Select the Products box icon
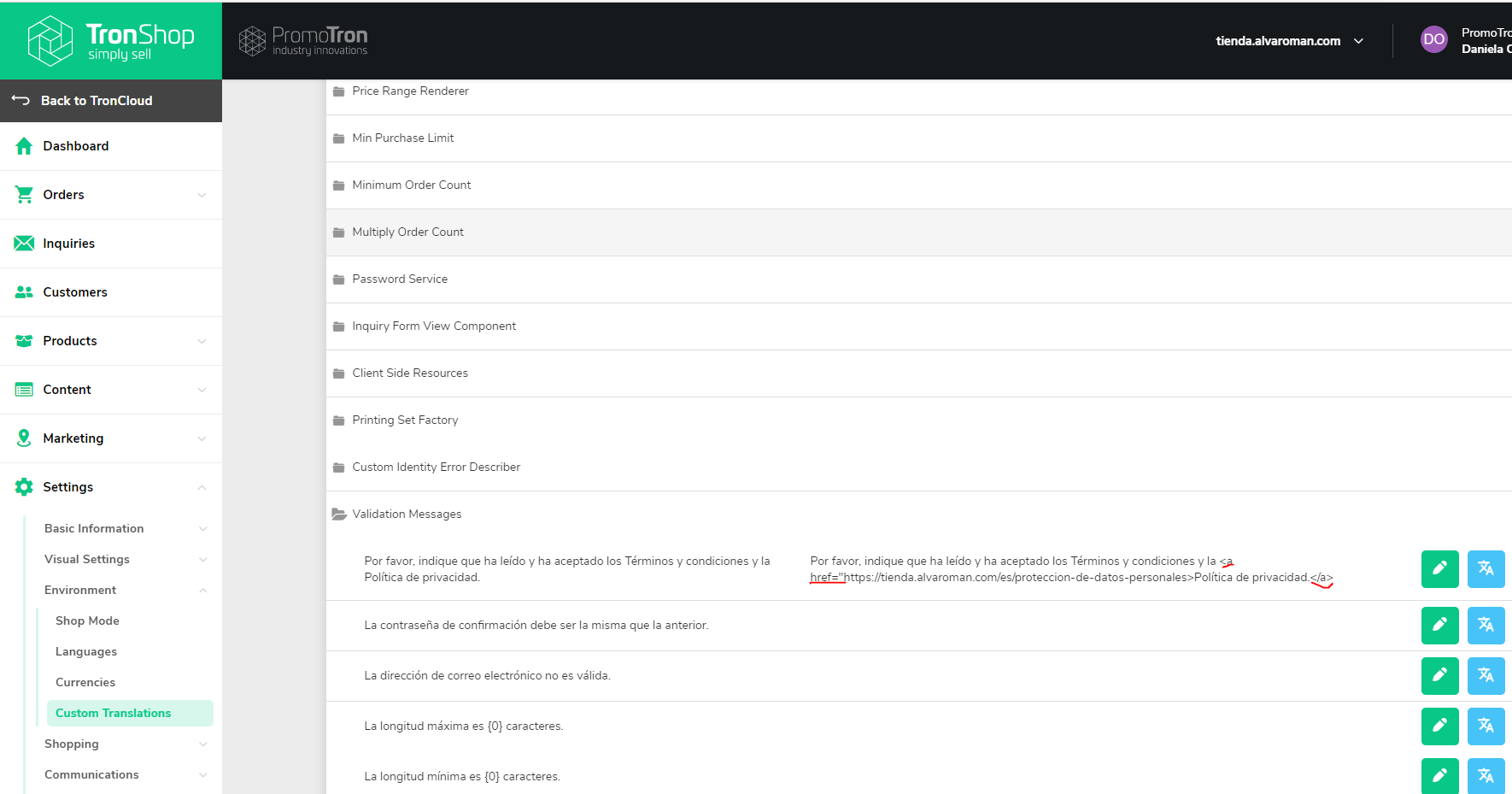The width and height of the screenshot is (1512, 794). tap(24, 340)
